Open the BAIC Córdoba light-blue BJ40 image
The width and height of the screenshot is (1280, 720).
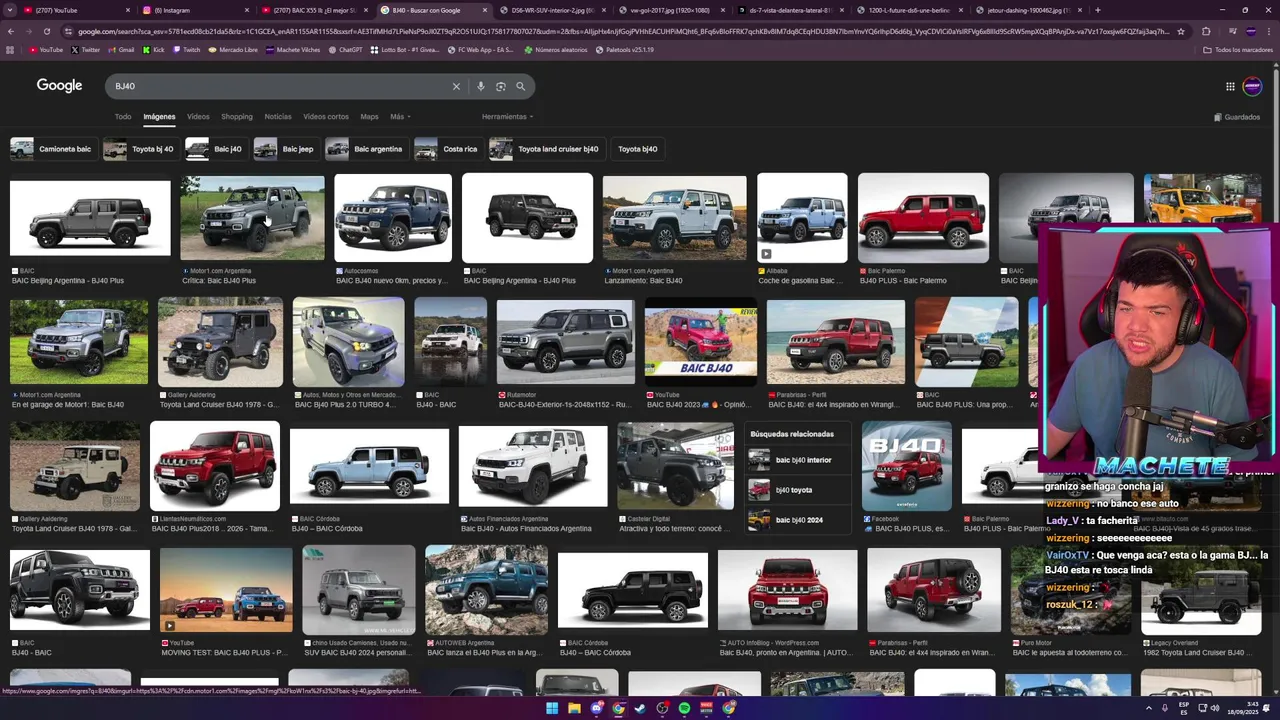(x=369, y=466)
